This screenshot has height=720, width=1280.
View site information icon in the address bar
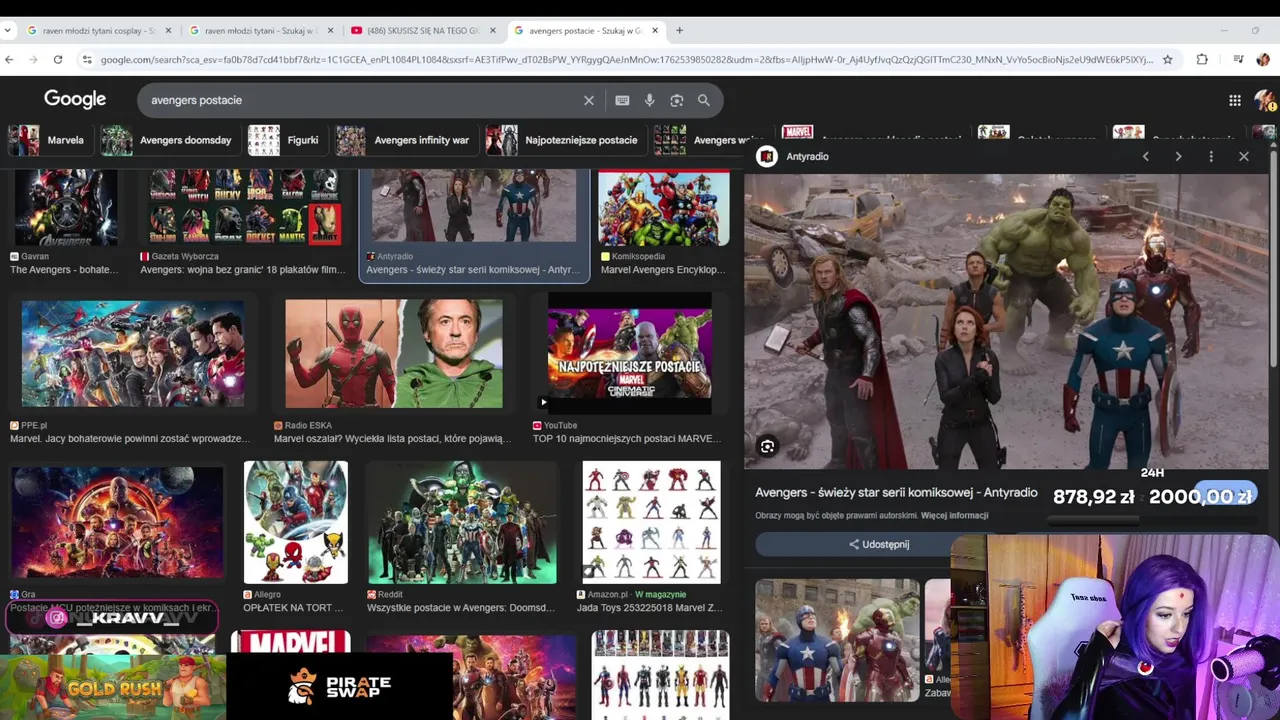pyautogui.click(x=88, y=60)
